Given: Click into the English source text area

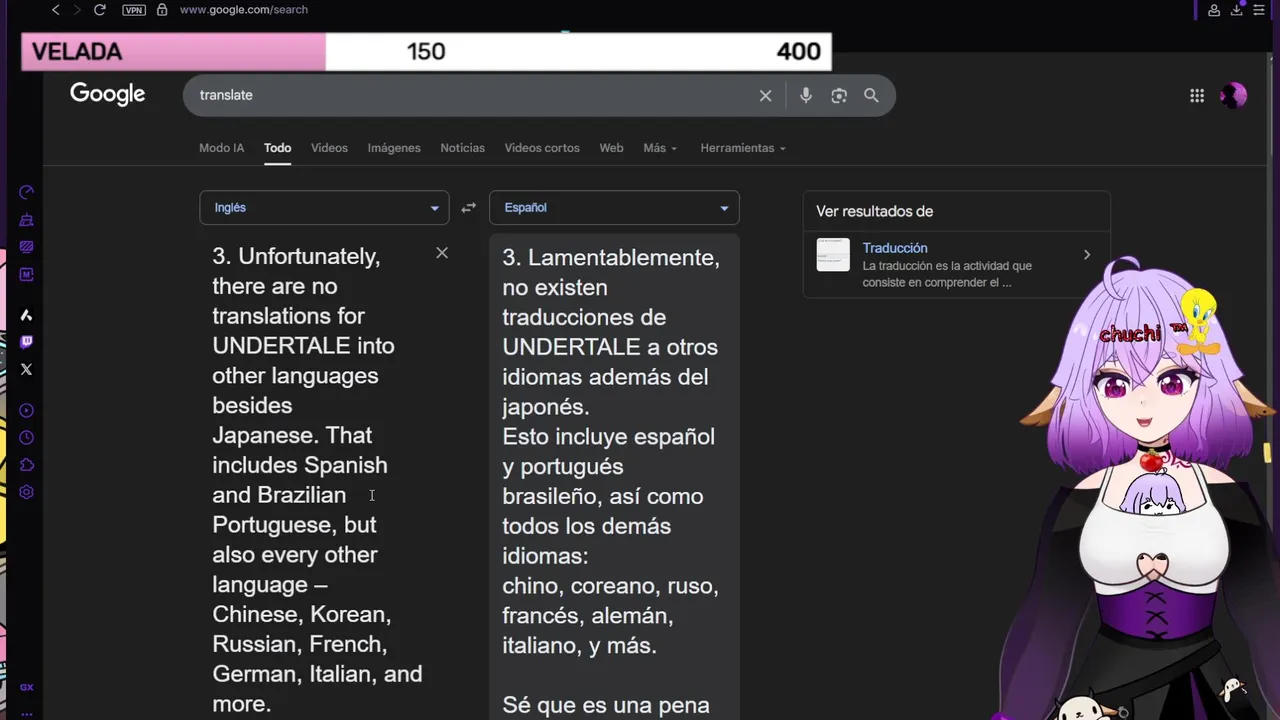Looking at the screenshot, I should 317,480.
